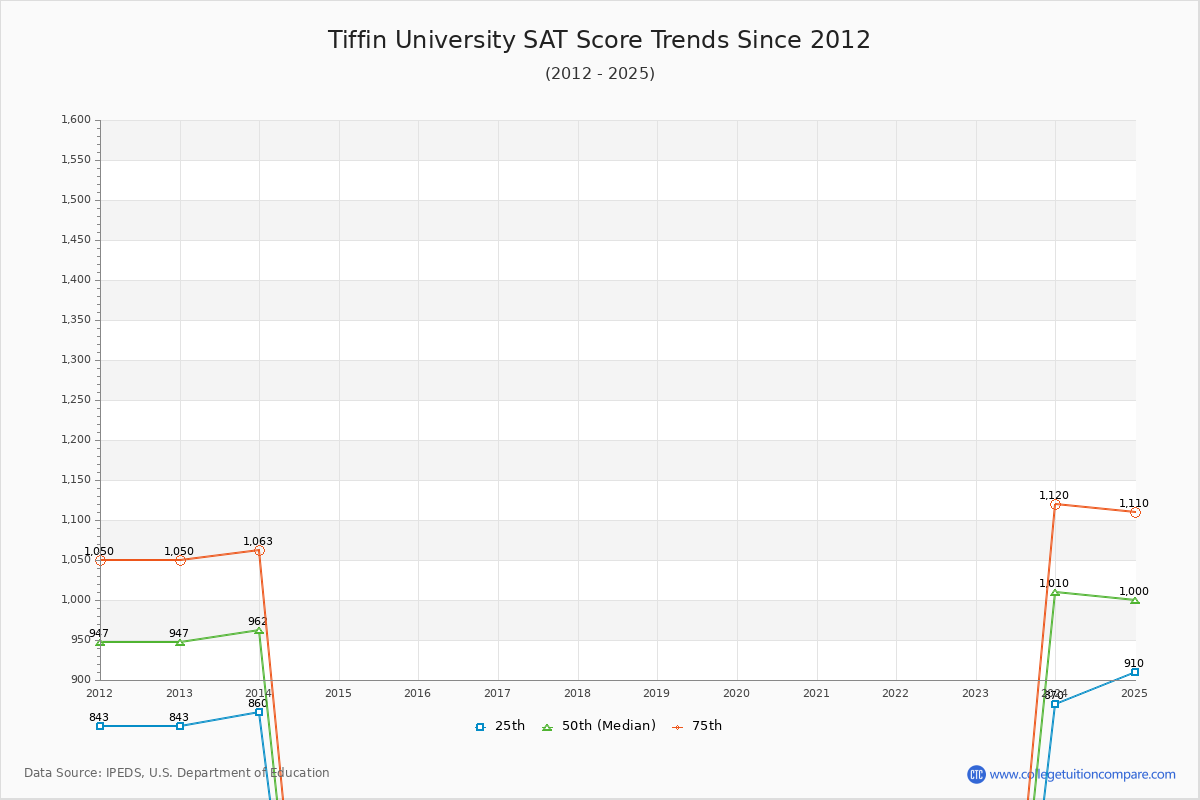Click the 2020 x-axis label
Image resolution: width=1200 pixels, height=800 pixels.
tap(736, 693)
